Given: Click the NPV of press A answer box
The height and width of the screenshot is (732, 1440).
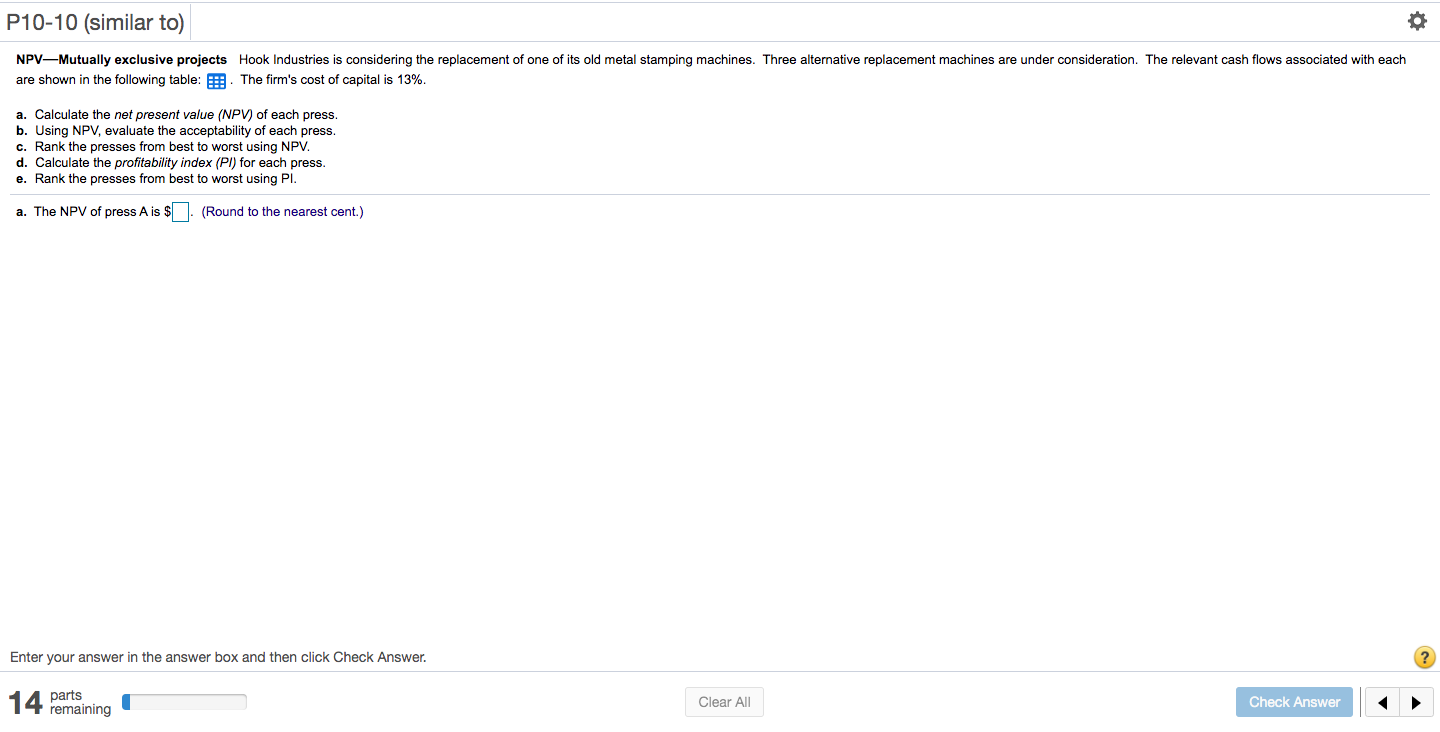Looking at the screenshot, I should pos(180,212).
